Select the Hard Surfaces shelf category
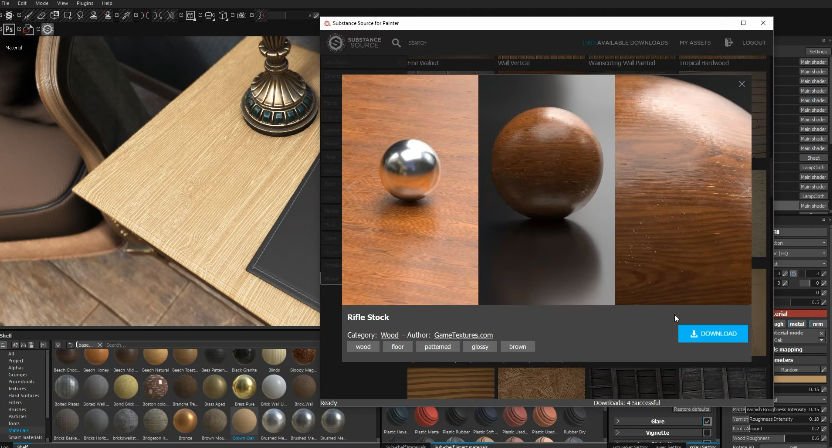Screen dimensions: 832x448 (23, 395)
